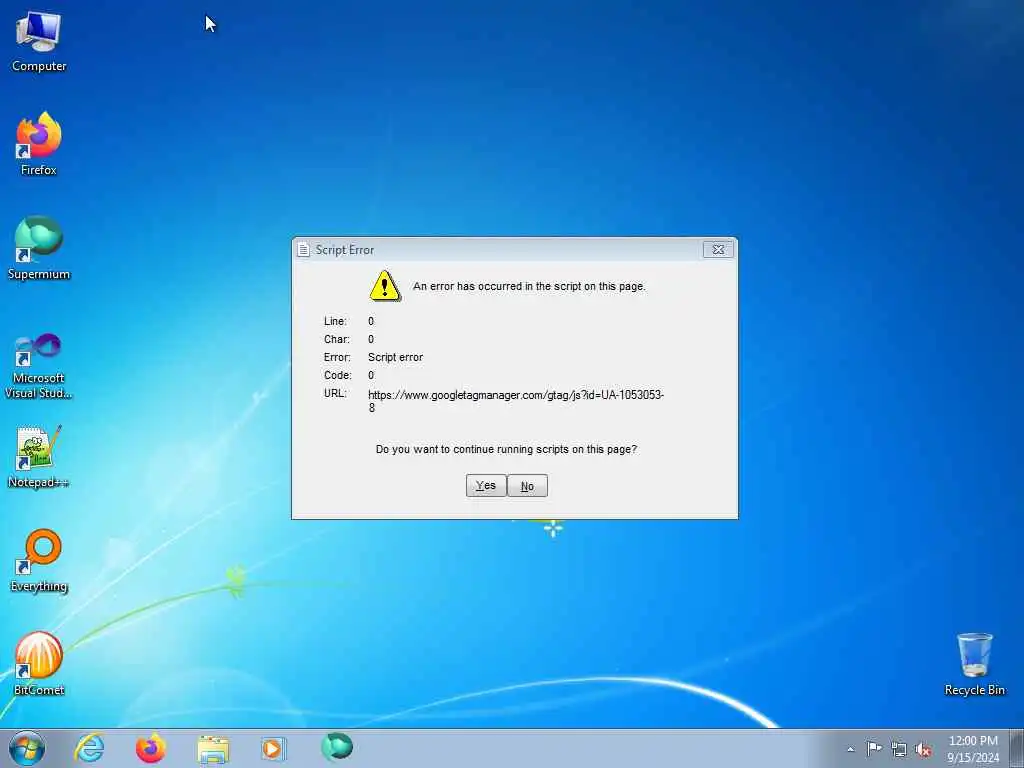Open the clock showing 12:00 PM
This screenshot has height=768, width=1024.
coord(973,749)
